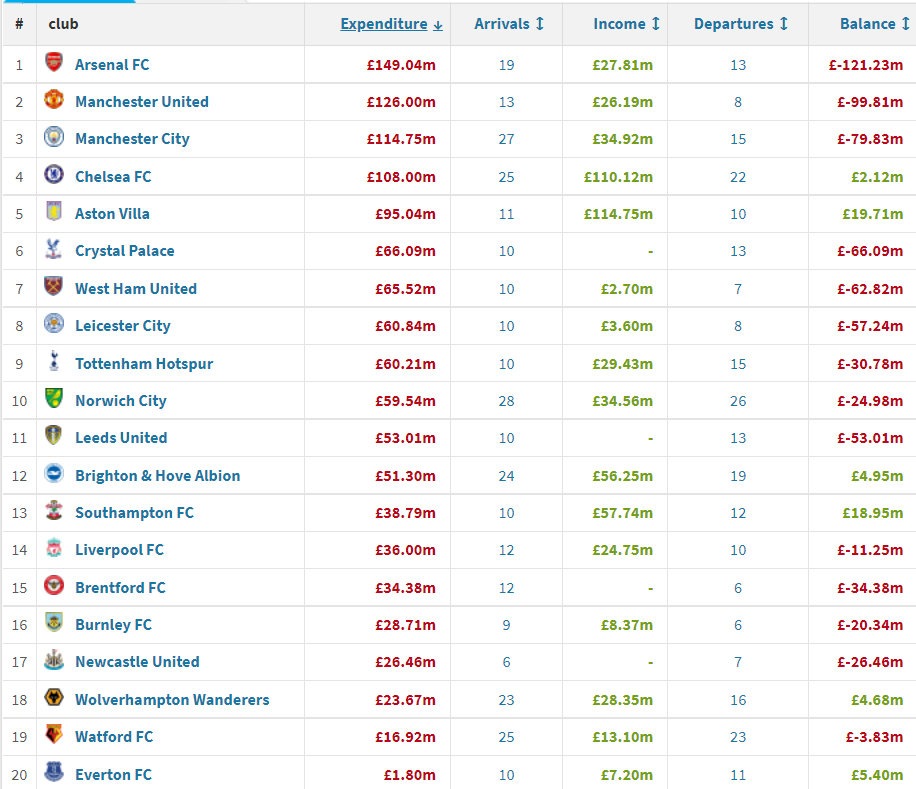916x789 pixels.
Task: Click the Leeds United club crest
Action: (x=54, y=436)
